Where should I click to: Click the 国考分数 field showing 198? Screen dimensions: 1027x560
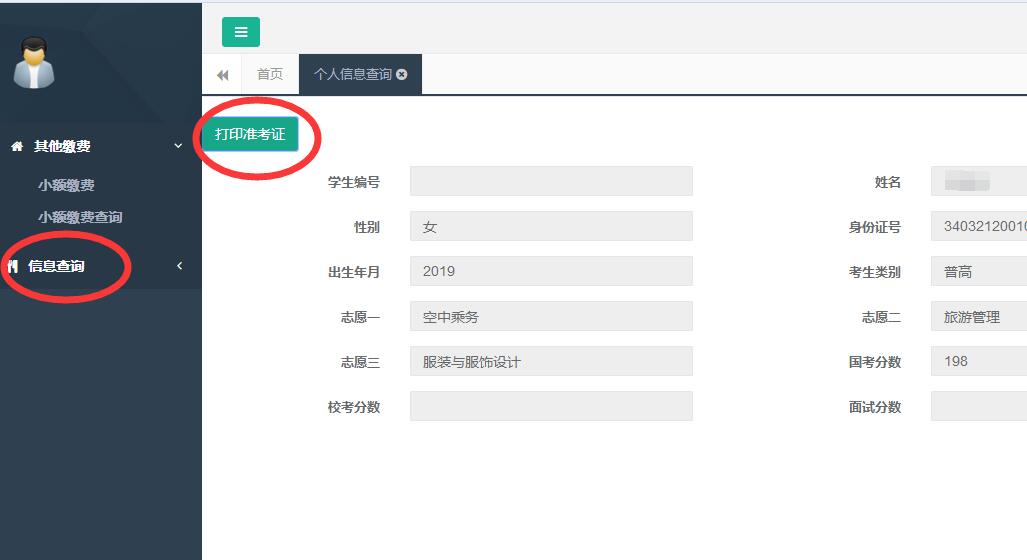[x=978, y=361]
